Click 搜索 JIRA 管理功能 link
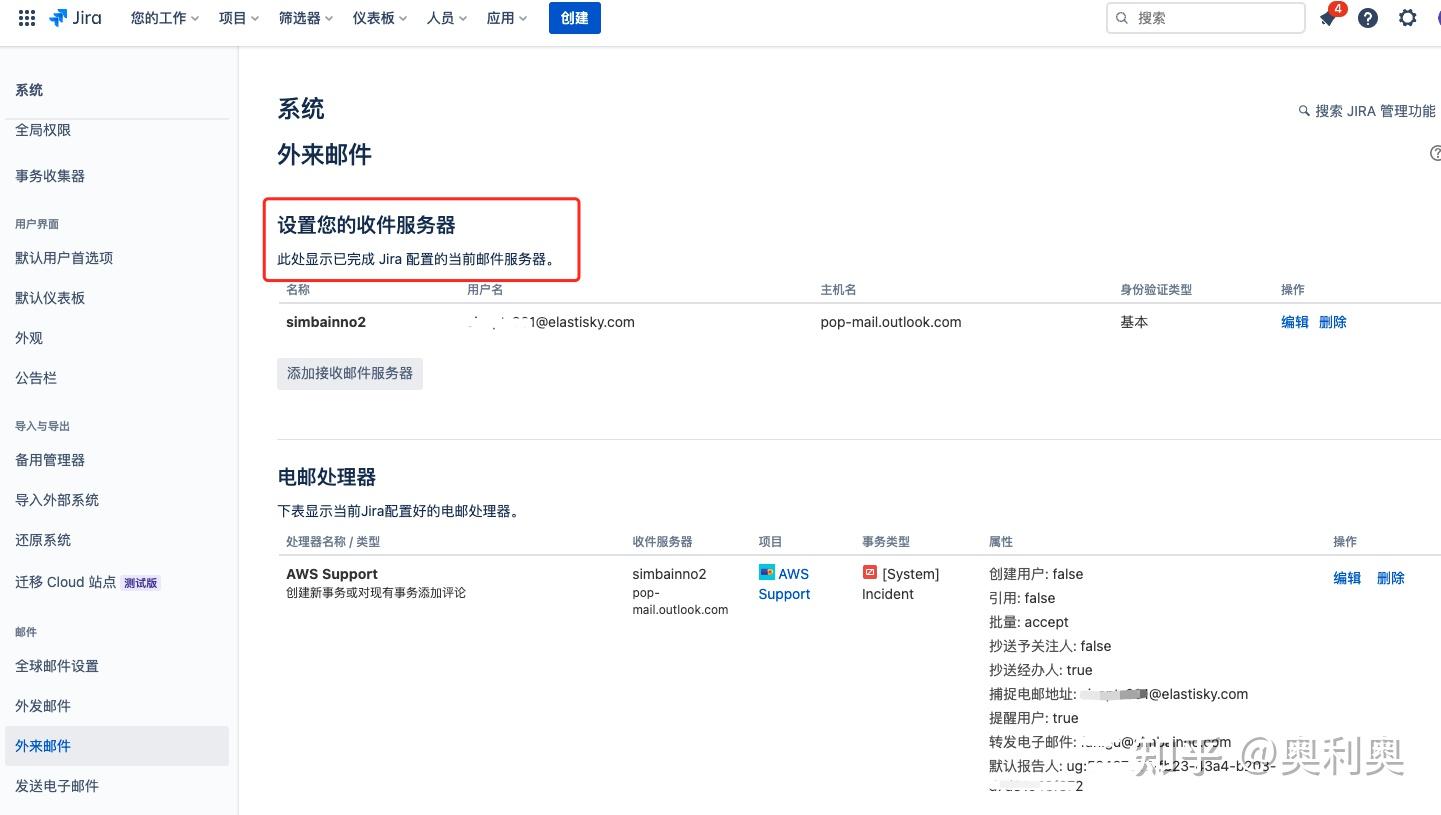 click(1367, 111)
